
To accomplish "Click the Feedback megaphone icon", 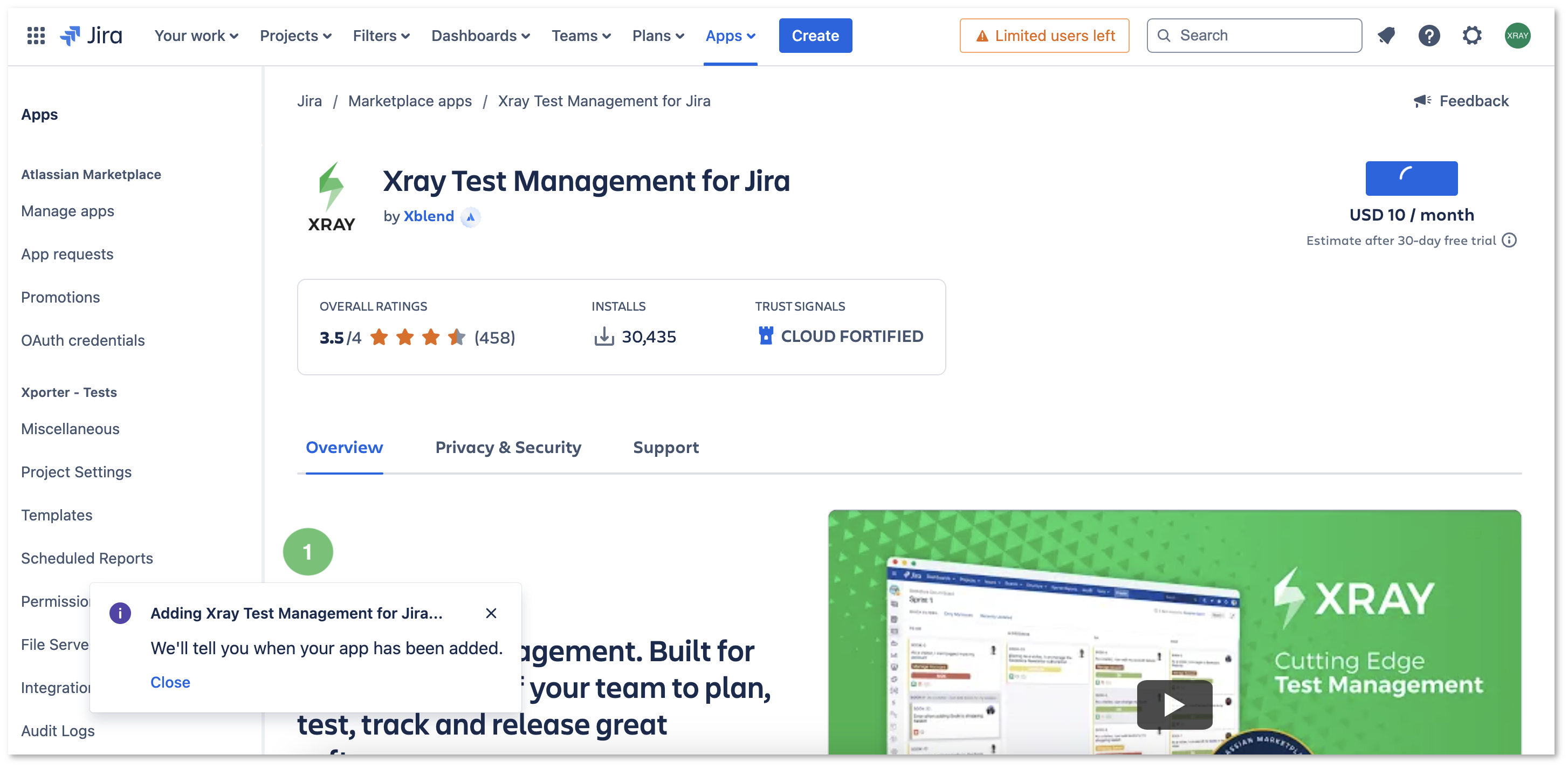I will 1422,100.
